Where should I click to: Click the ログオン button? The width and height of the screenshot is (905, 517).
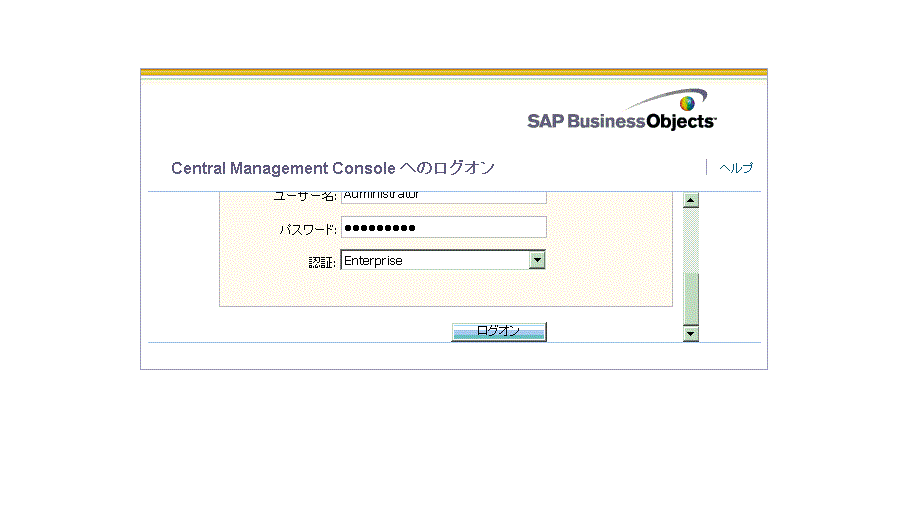pos(499,331)
